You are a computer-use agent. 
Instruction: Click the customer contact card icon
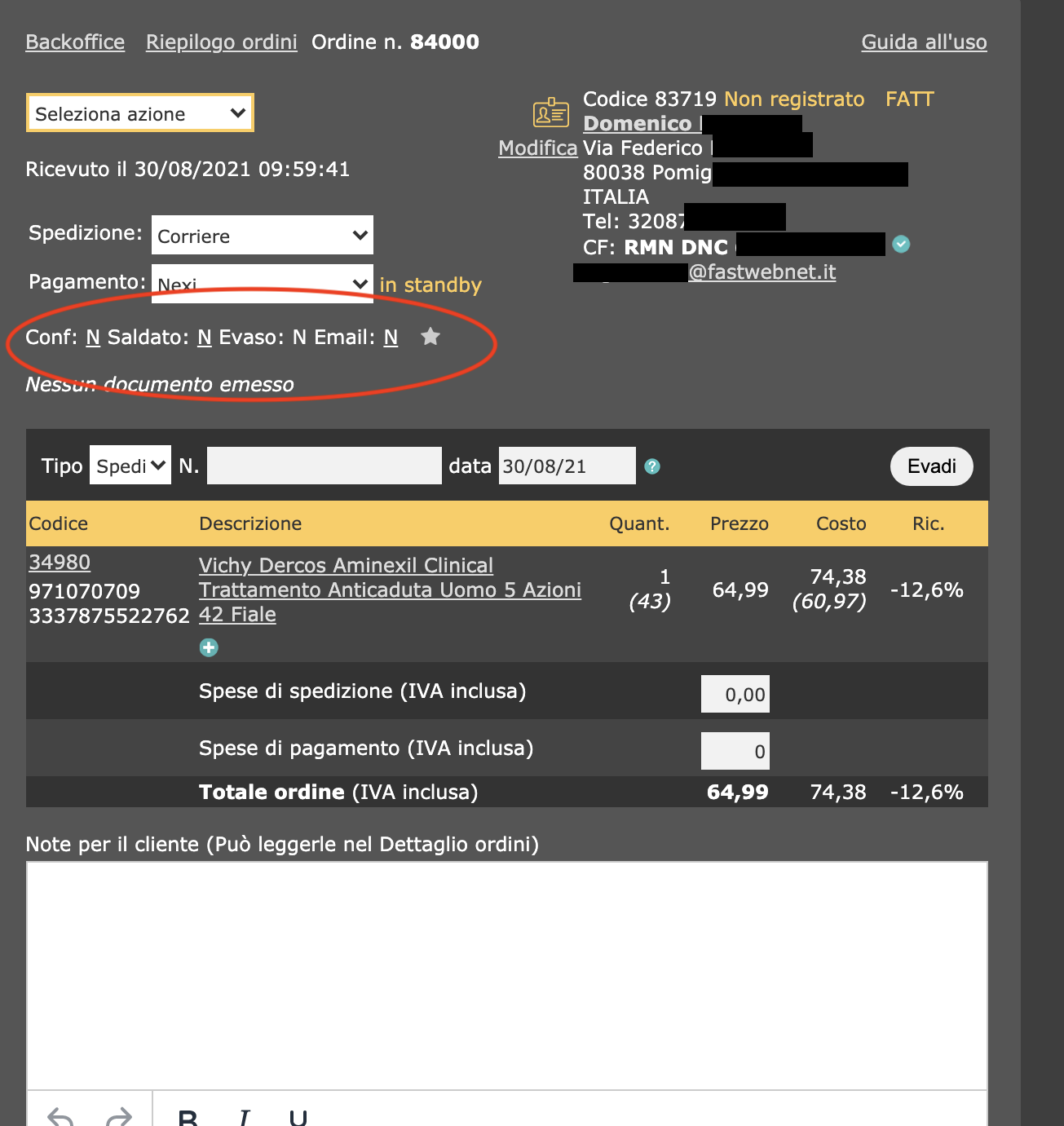click(x=551, y=113)
